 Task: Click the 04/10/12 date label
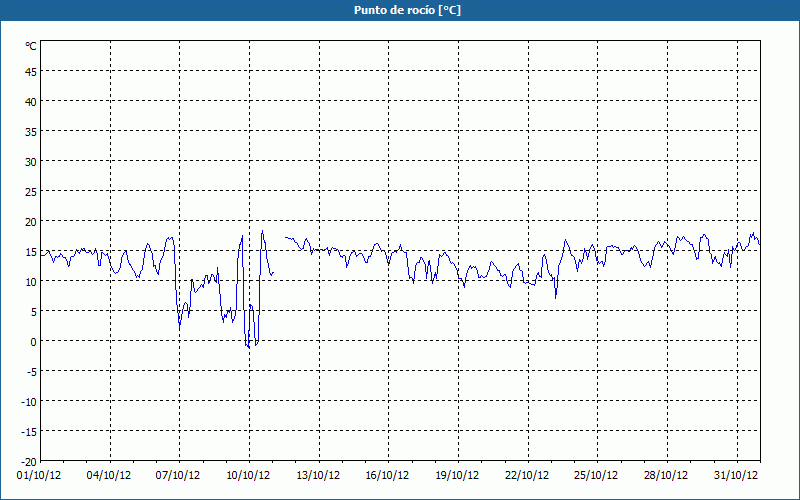[x=109, y=476]
